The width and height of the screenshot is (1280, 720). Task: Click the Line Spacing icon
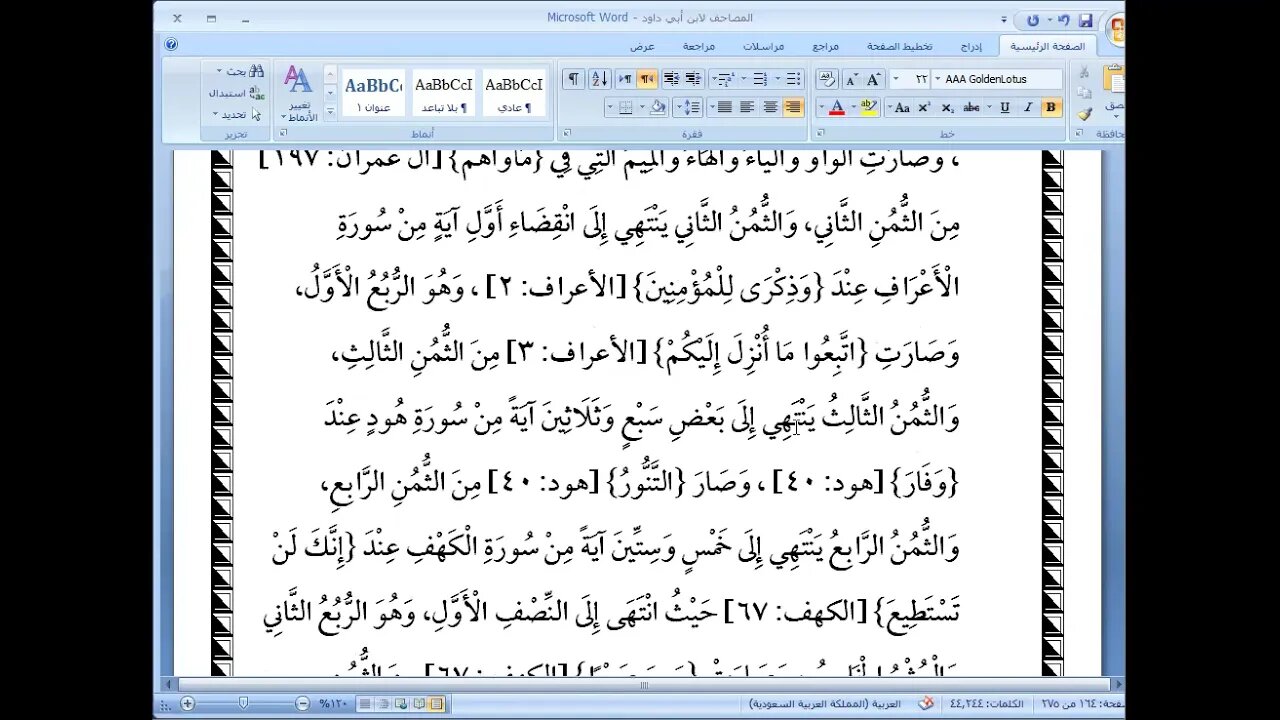[692, 107]
